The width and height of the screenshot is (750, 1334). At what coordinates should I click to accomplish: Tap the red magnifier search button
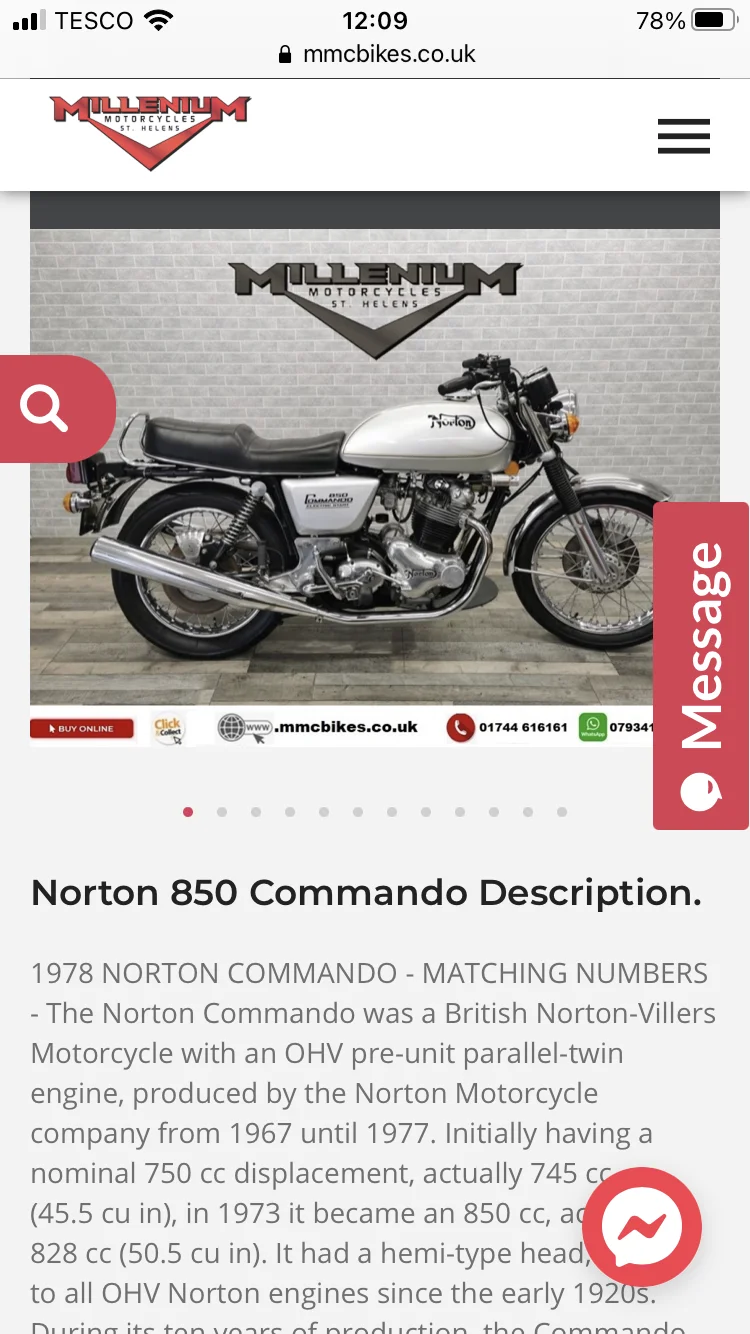[57, 408]
